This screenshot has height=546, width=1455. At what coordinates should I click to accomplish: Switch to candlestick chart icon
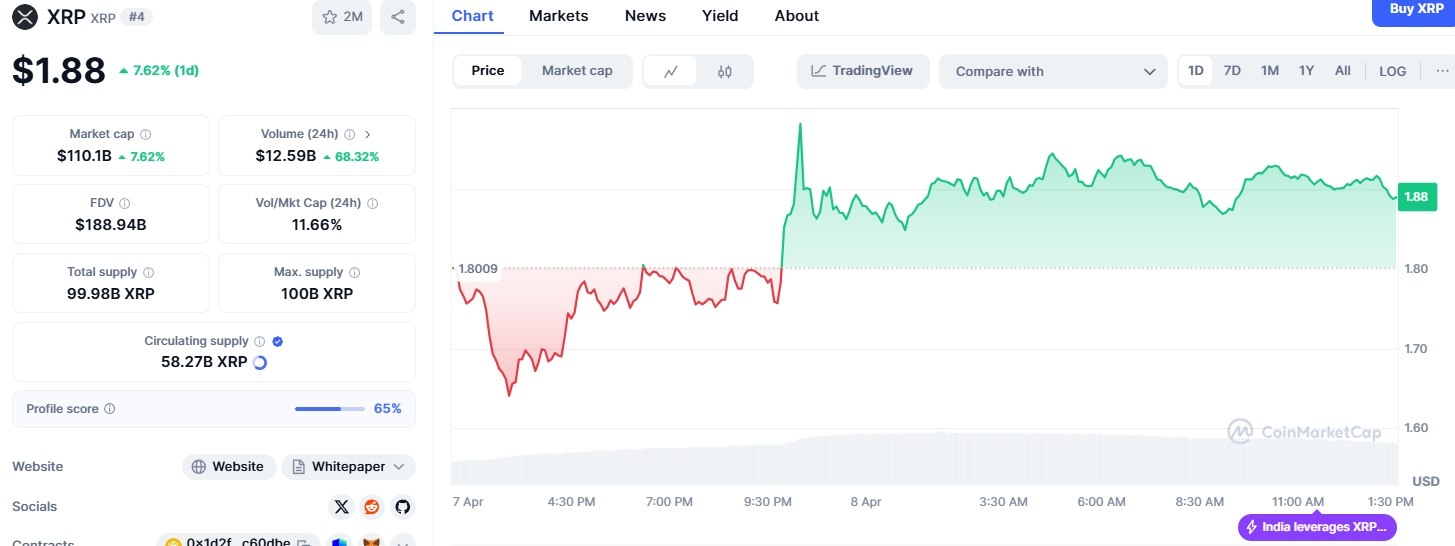[725, 71]
